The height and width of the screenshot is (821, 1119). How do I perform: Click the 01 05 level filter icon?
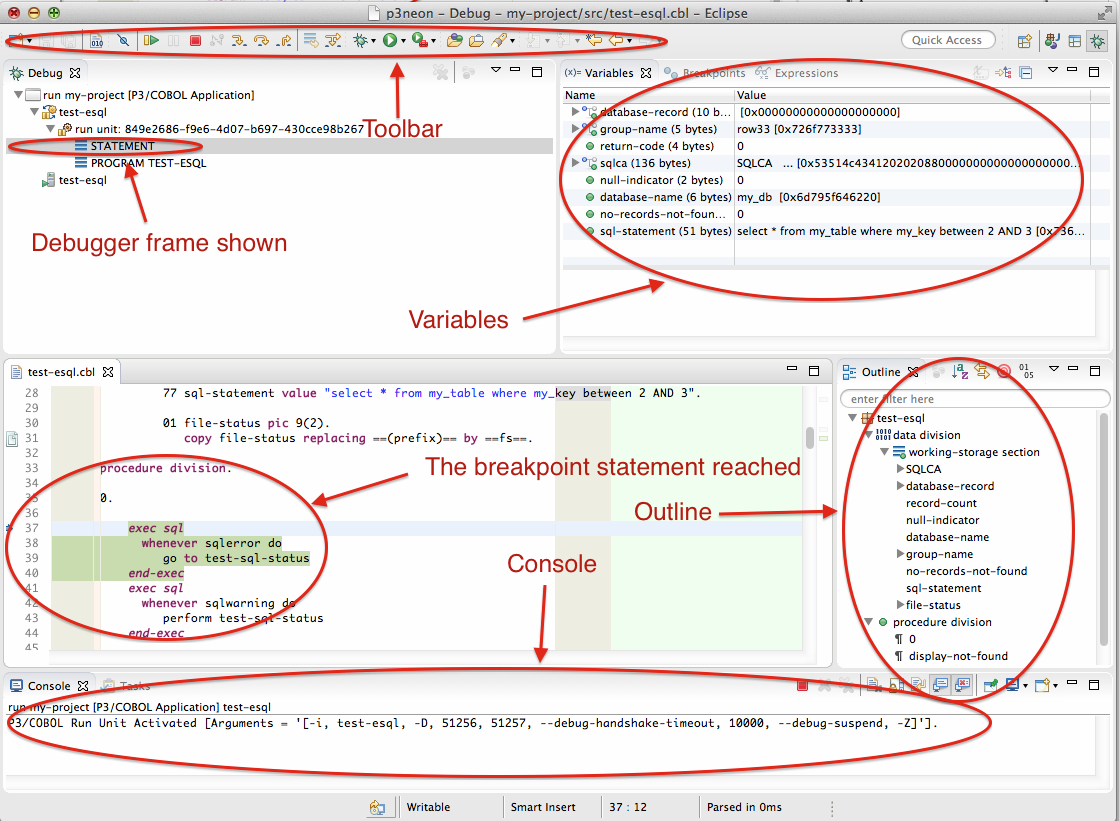1026,371
